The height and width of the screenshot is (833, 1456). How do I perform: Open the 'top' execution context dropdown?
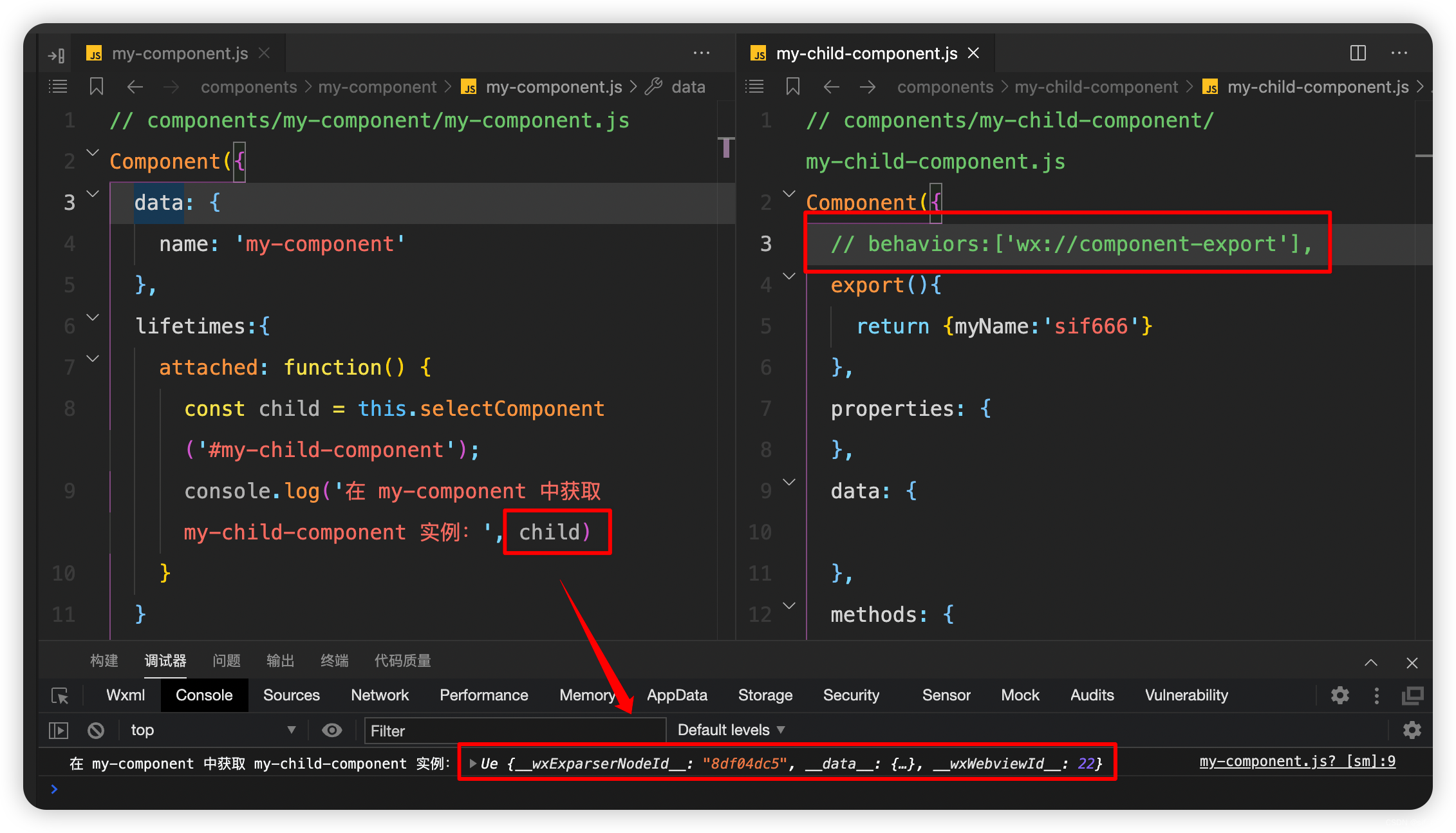[x=213, y=730]
